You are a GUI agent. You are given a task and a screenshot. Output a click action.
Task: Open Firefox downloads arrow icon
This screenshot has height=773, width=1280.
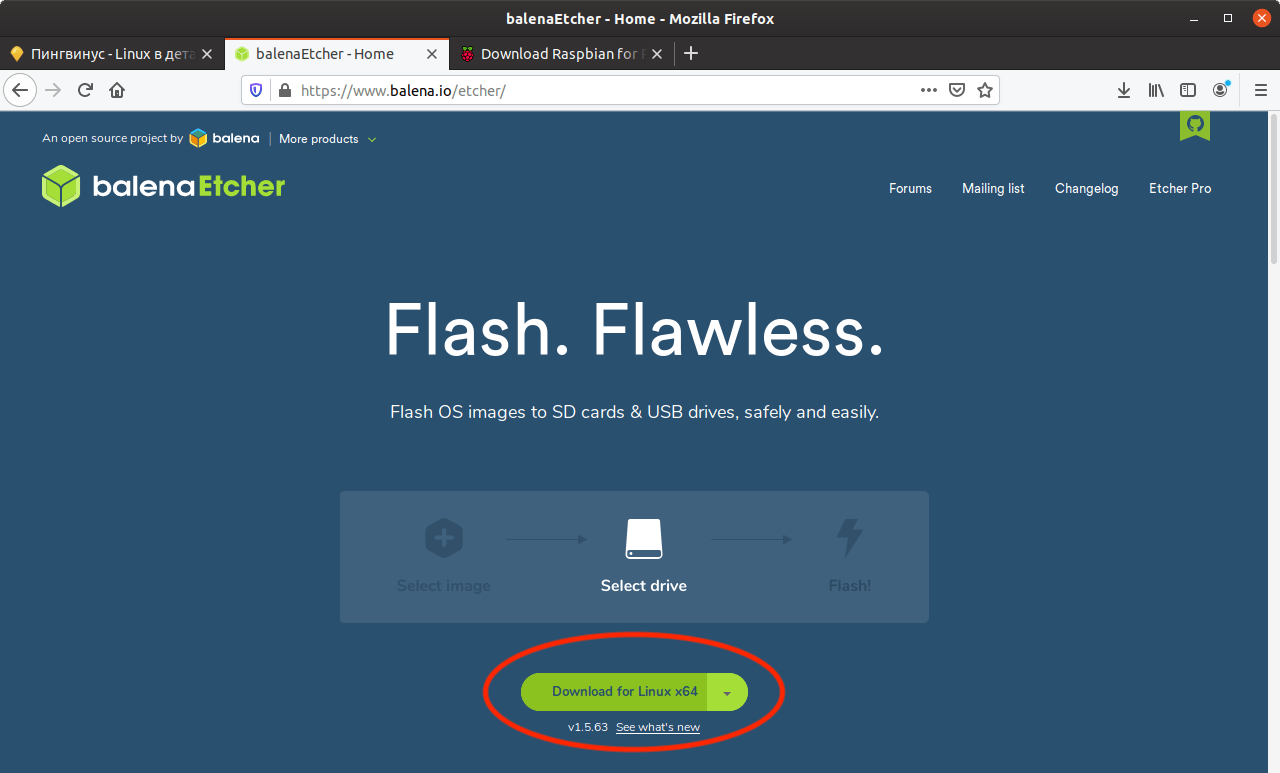(1124, 90)
